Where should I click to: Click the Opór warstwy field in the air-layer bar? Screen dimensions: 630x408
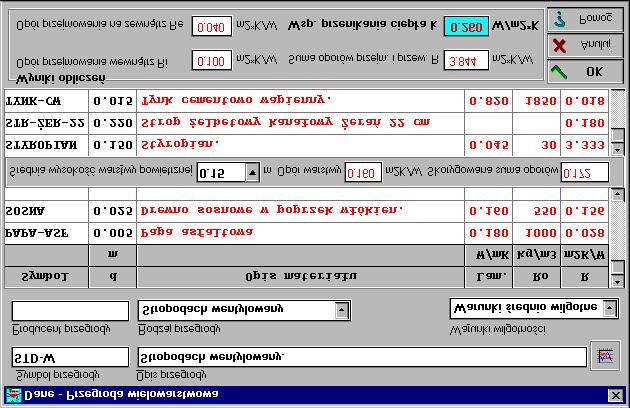point(363,173)
